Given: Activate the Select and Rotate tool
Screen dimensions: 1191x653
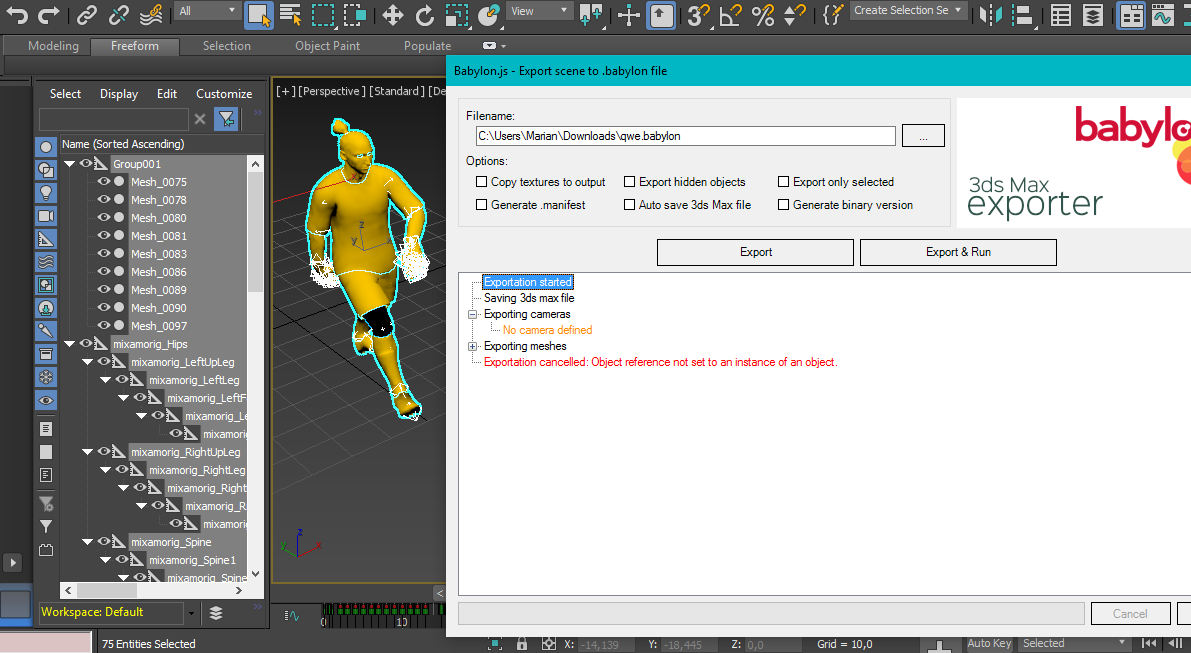Looking at the screenshot, I should pyautogui.click(x=425, y=14).
